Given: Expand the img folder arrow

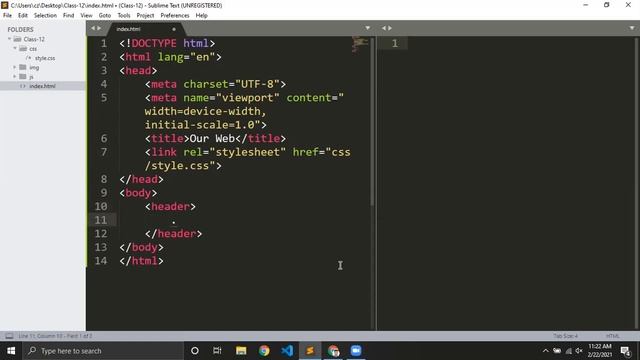Looking at the screenshot, I should point(15,67).
